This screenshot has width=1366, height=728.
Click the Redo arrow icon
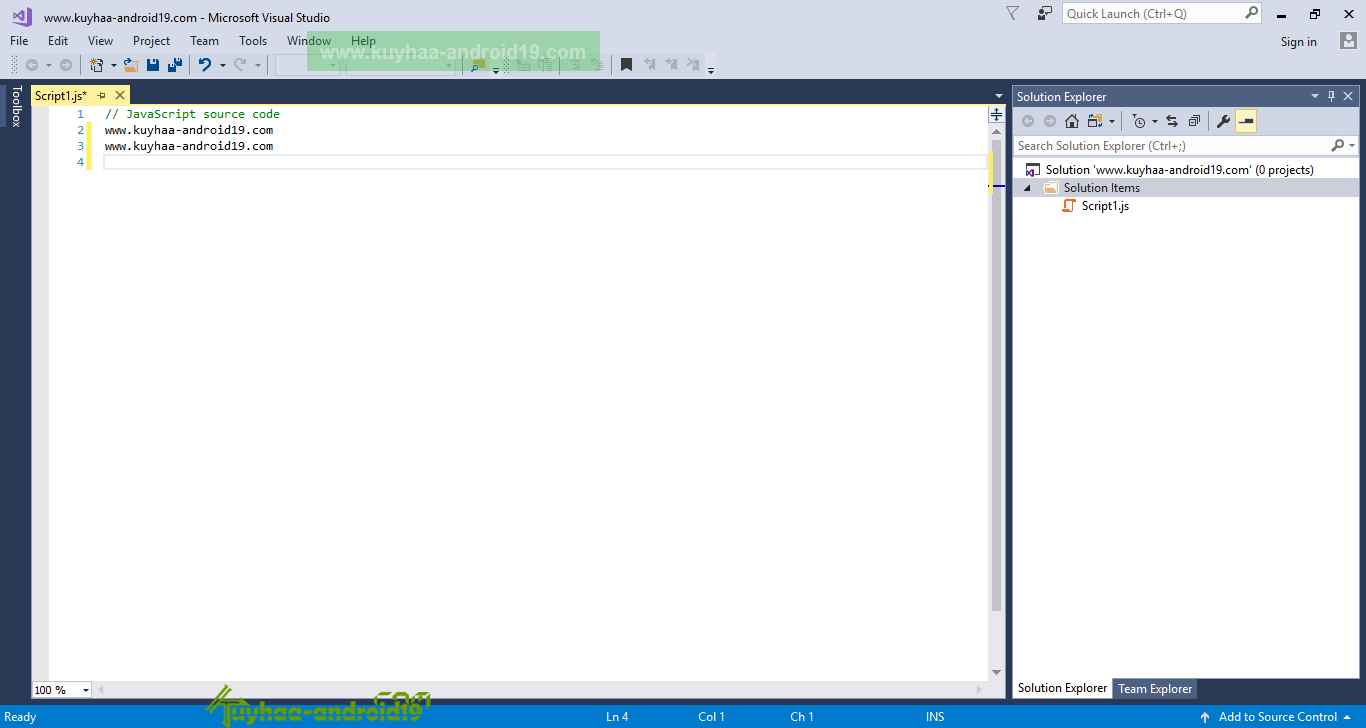click(x=240, y=65)
